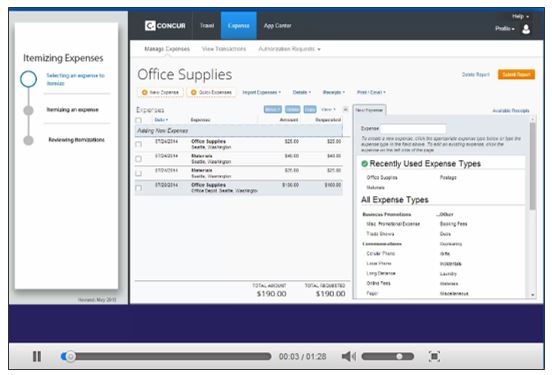Toggle fullscreen video mode icon

coord(434,356)
